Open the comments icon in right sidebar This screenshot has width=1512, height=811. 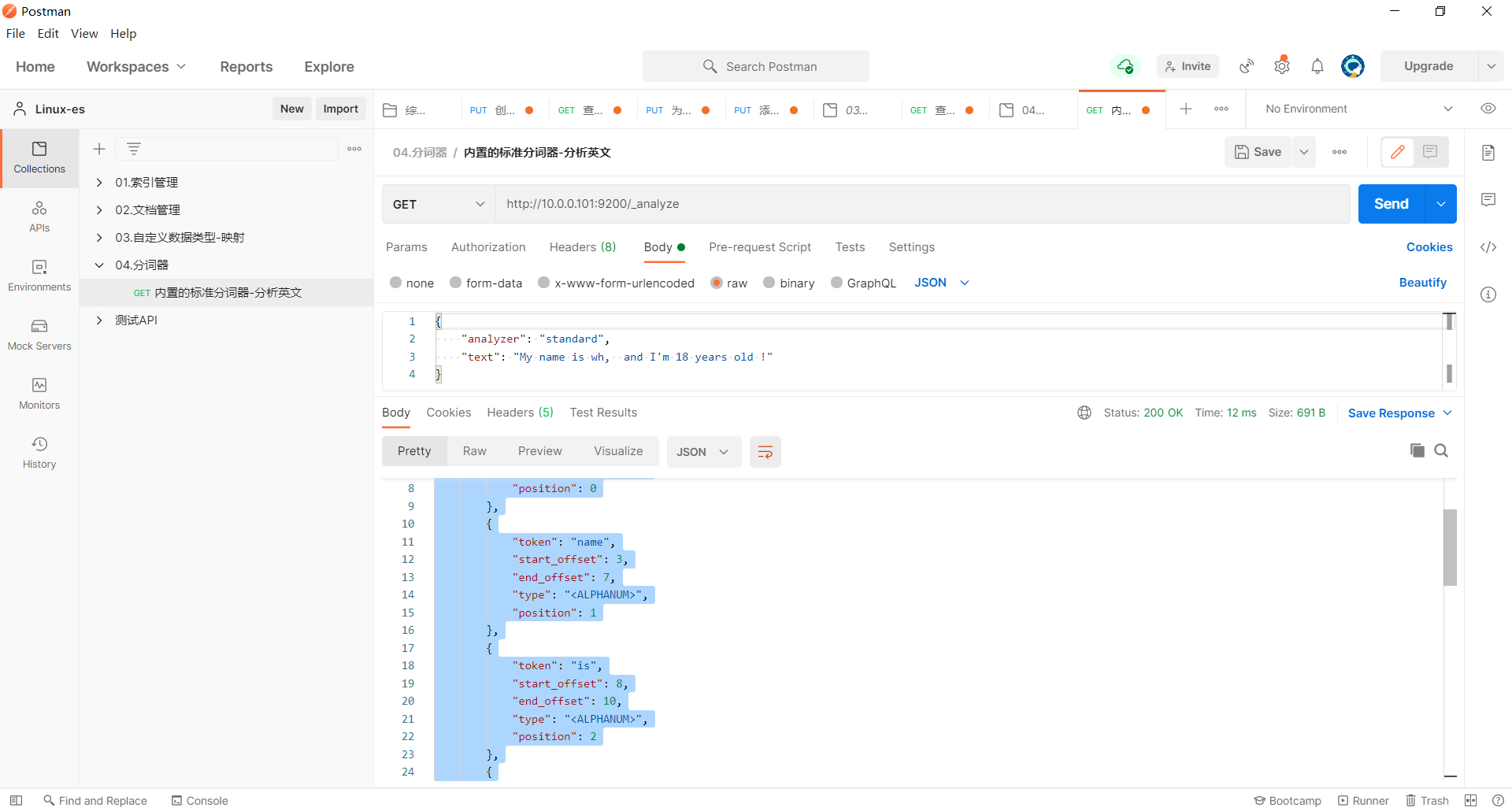[1488, 200]
